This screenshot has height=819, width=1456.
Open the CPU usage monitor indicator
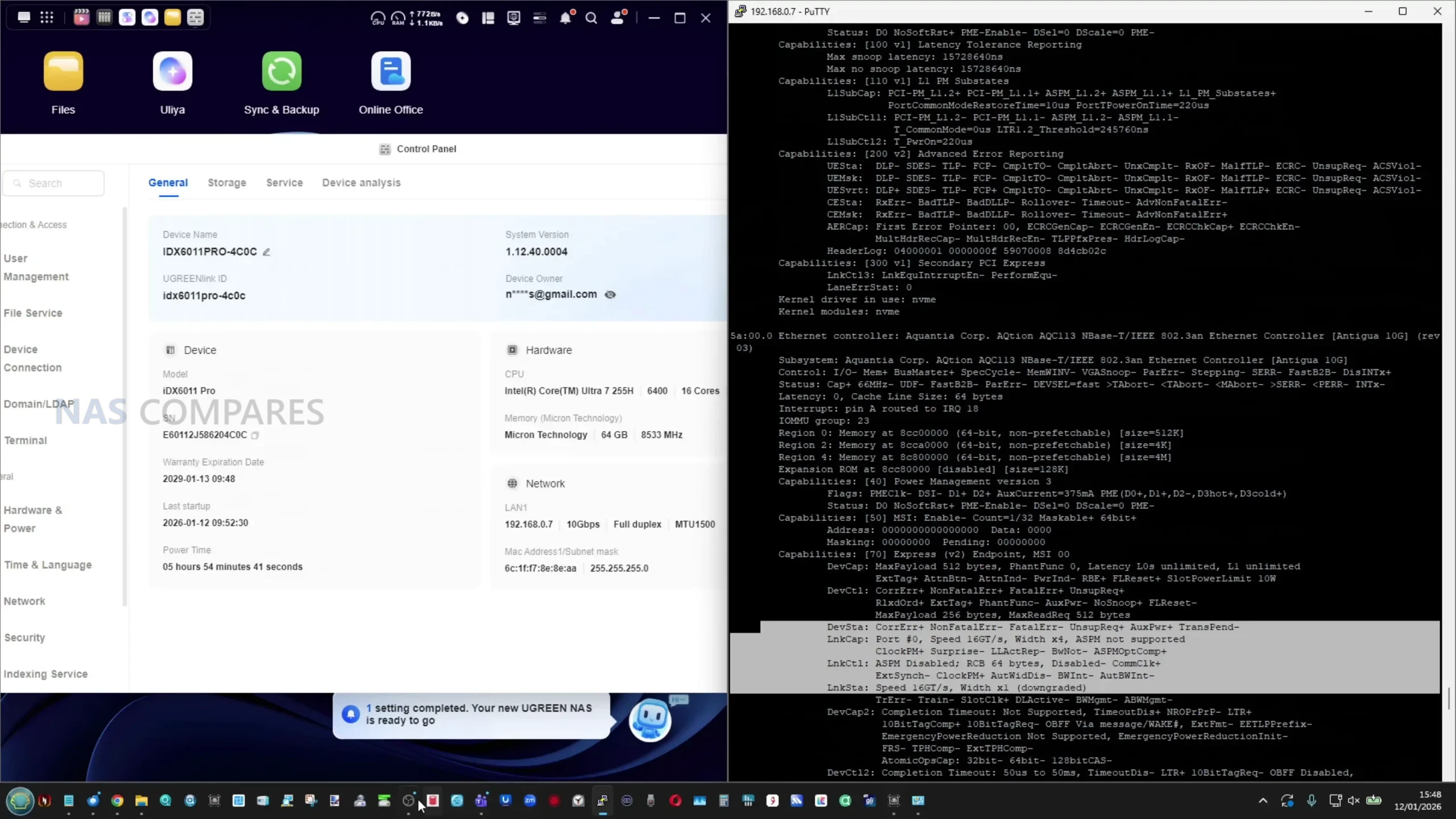pyautogui.click(x=378, y=18)
